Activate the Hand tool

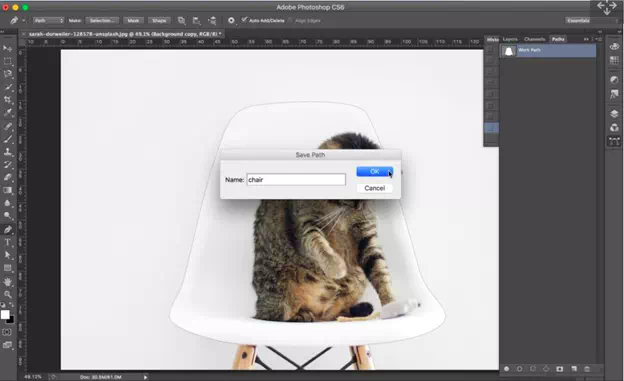tap(8, 281)
